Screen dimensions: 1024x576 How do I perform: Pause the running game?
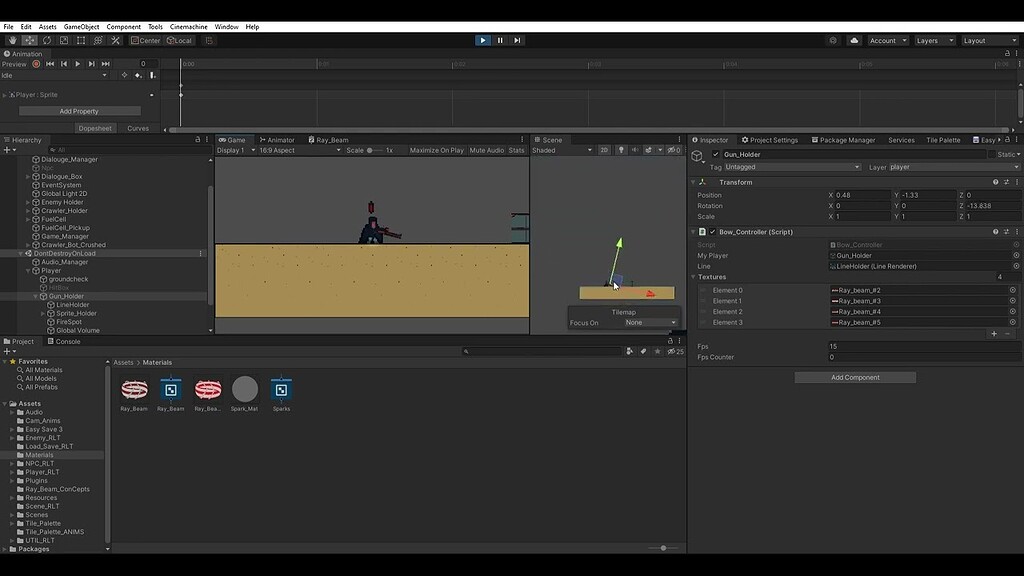pyautogui.click(x=498, y=40)
